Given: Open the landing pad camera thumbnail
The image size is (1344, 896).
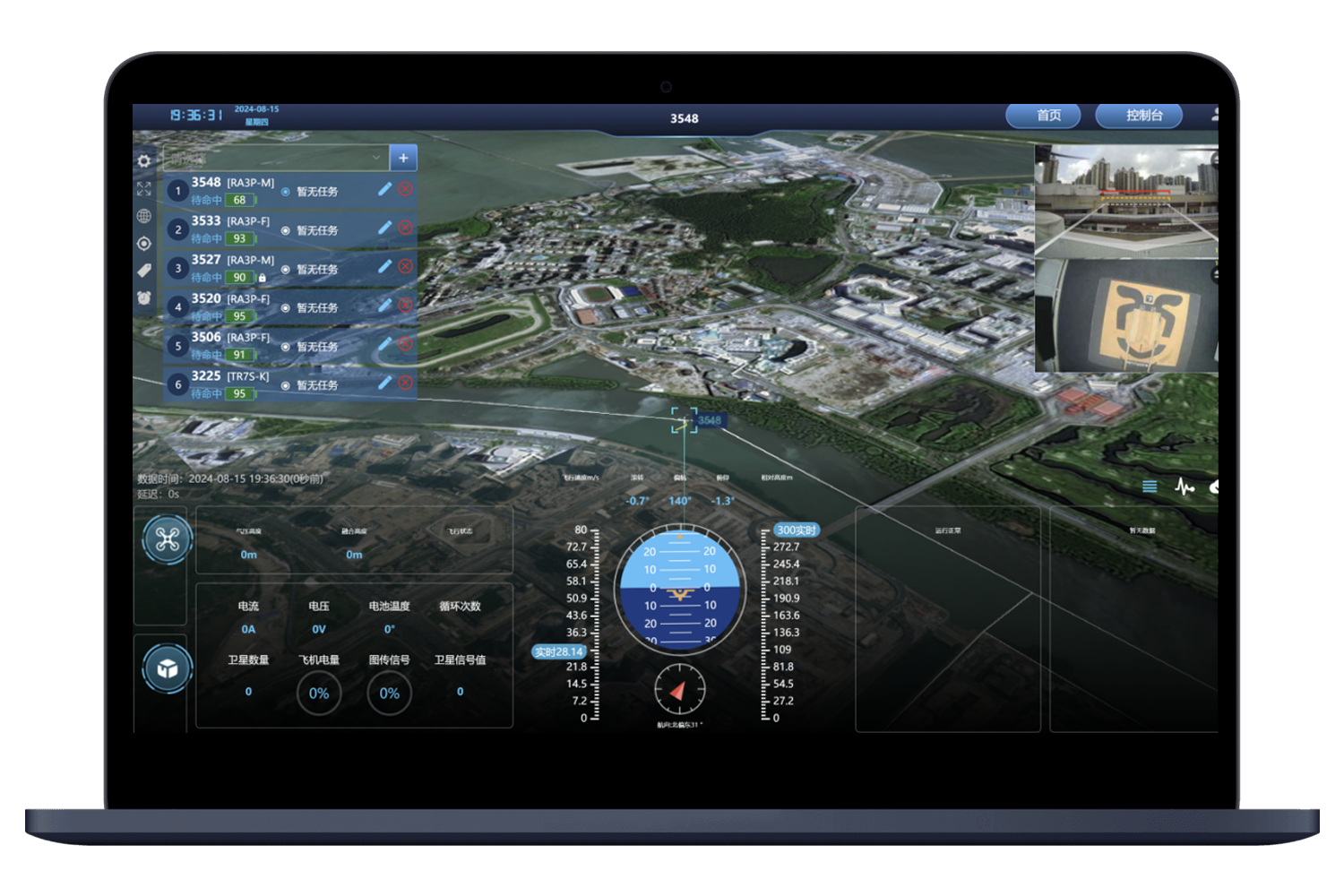Looking at the screenshot, I should tap(1126, 316).
